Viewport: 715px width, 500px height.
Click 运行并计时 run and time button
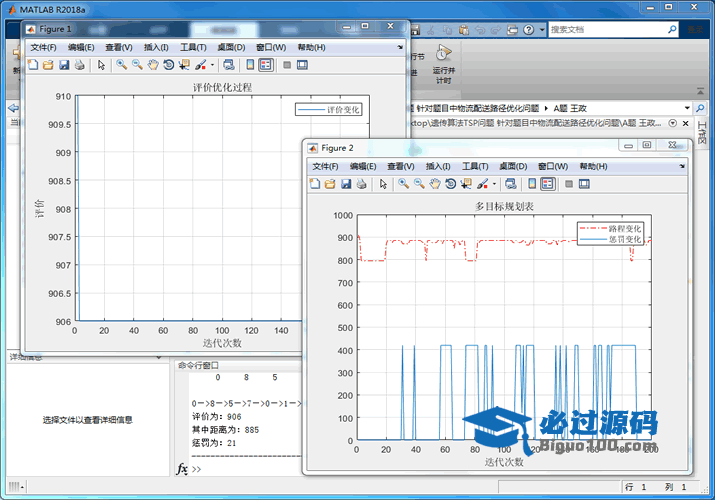pyautogui.click(x=443, y=64)
